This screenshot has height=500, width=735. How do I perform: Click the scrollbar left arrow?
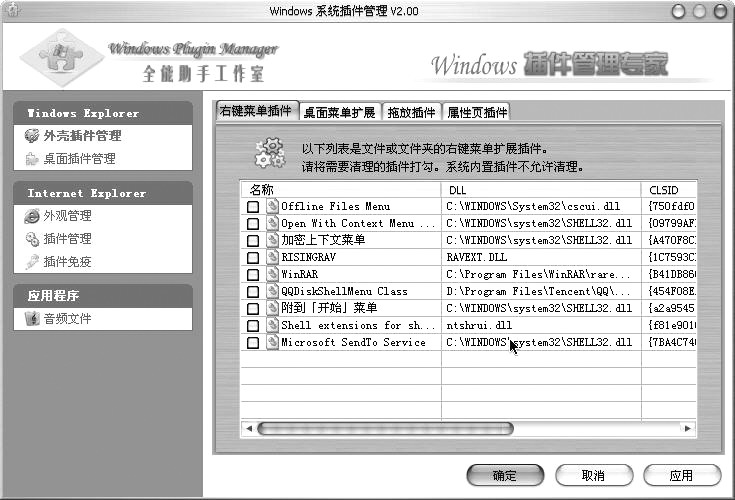click(249, 428)
